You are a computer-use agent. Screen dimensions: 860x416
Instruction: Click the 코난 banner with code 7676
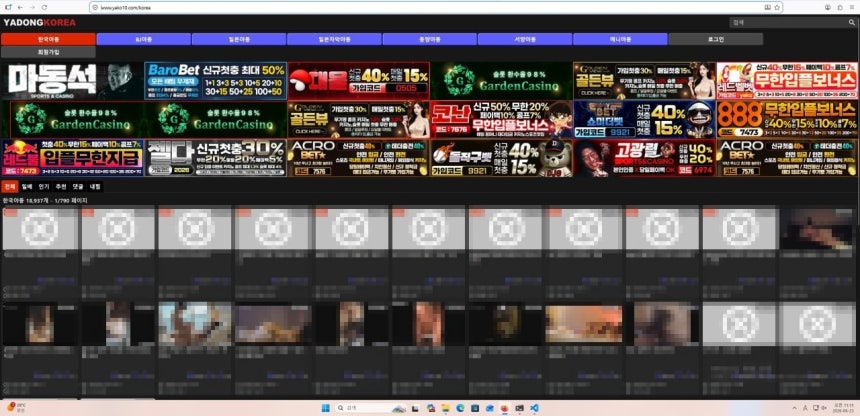point(501,119)
